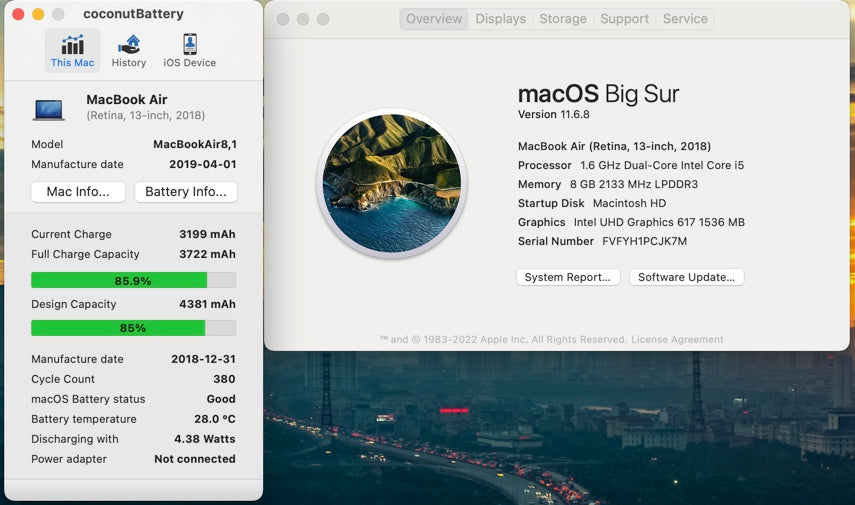Image resolution: width=855 pixels, height=505 pixels.
Task: Click the macOS Big Sur logo image
Action: click(392, 183)
